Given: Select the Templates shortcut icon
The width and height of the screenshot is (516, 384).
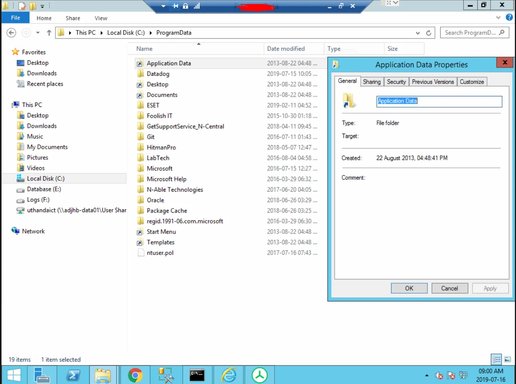Looking at the screenshot, I should [140, 242].
